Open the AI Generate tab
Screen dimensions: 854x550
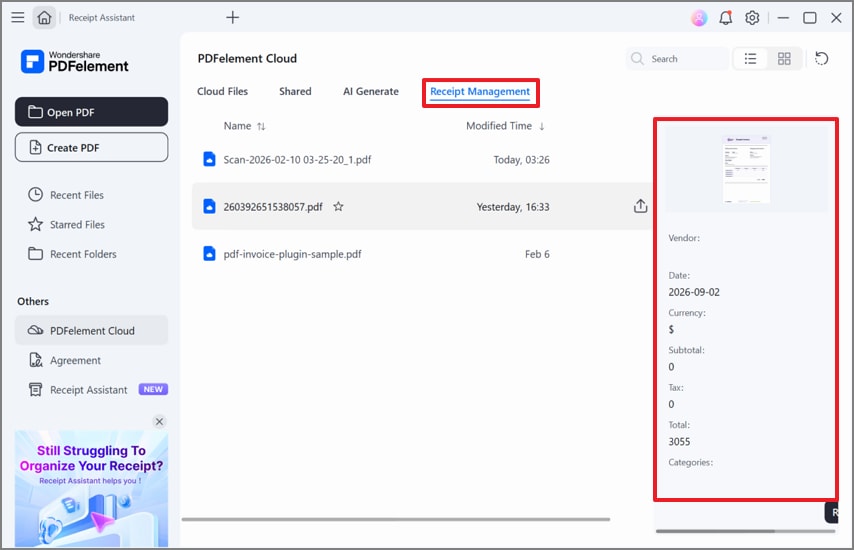(371, 91)
